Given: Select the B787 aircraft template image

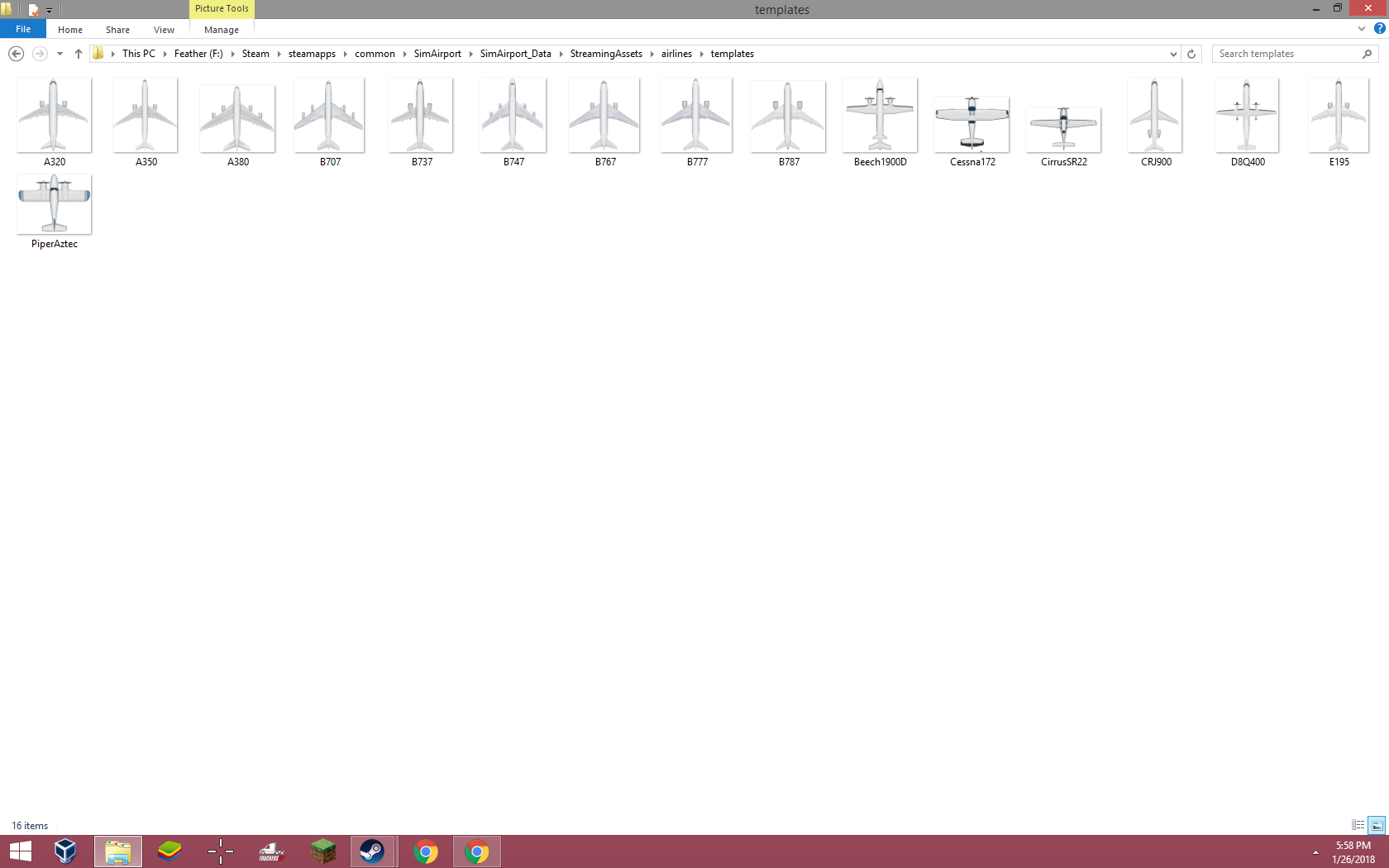Looking at the screenshot, I should tap(788, 117).
